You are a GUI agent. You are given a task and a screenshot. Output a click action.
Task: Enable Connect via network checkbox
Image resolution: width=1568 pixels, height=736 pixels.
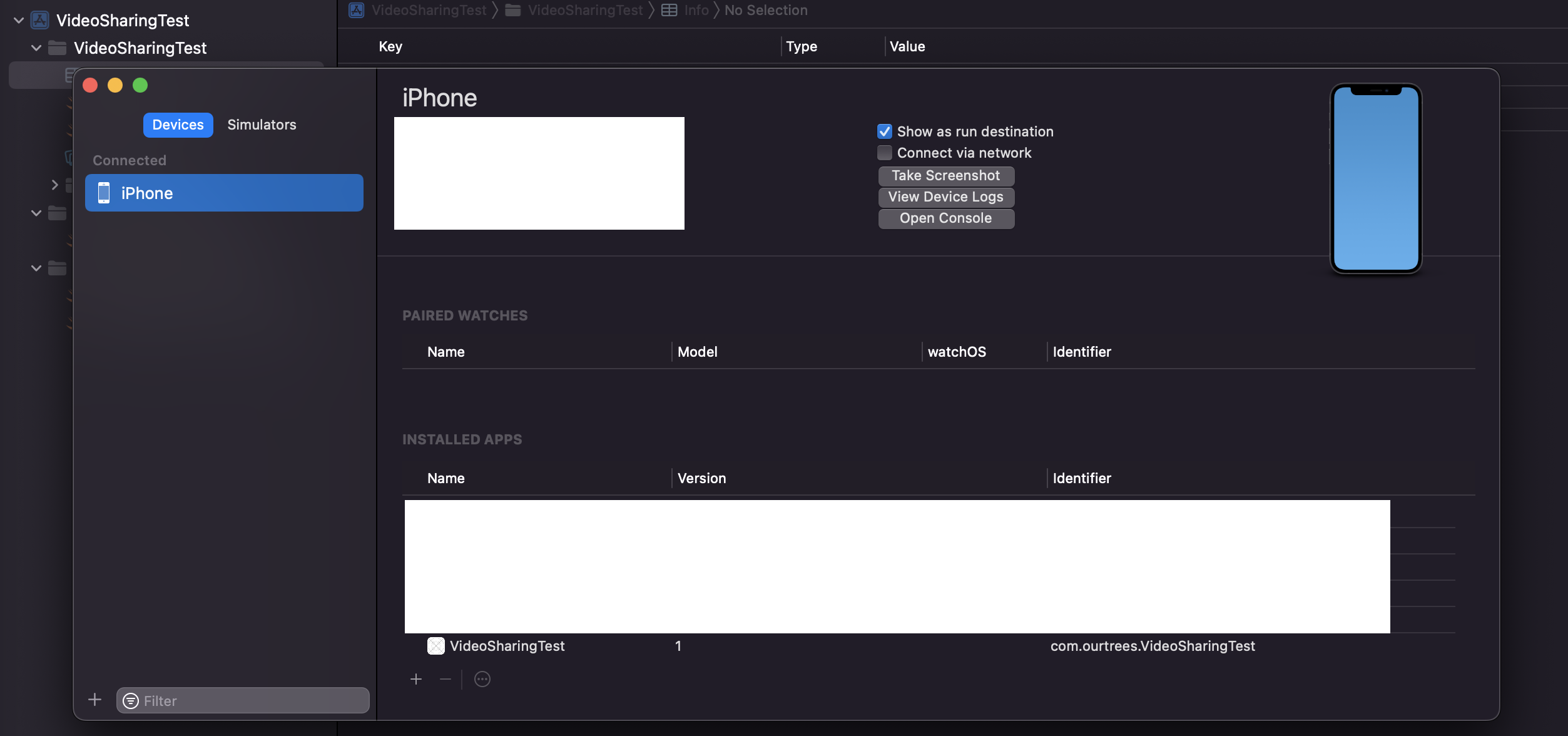[884, 153]
